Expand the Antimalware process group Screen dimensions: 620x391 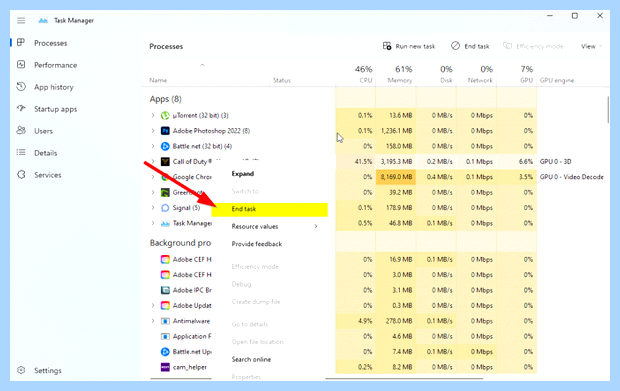[x=153, y=321]
